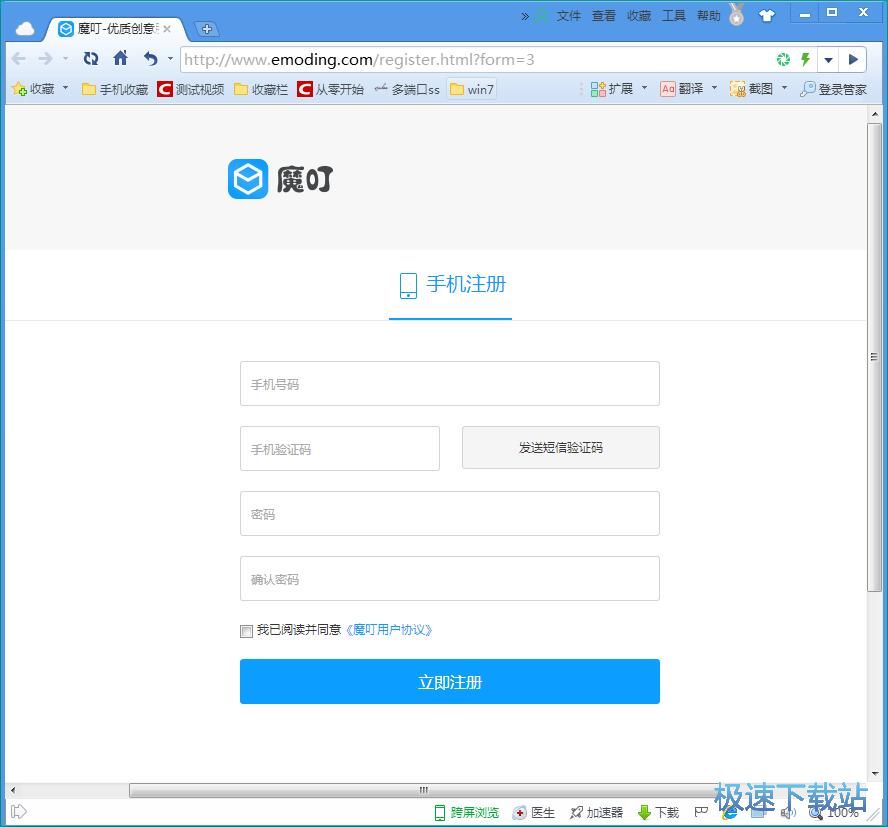The width and height of the screenshot is (888, 827).
Task: Open the 工具 menu
Action: (x=672, y=15)
